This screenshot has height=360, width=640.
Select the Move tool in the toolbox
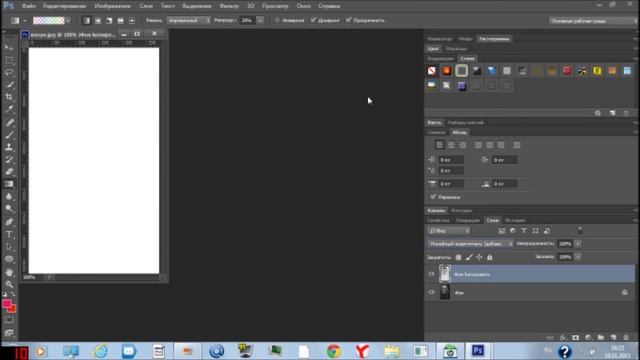[x=9, y=48]
